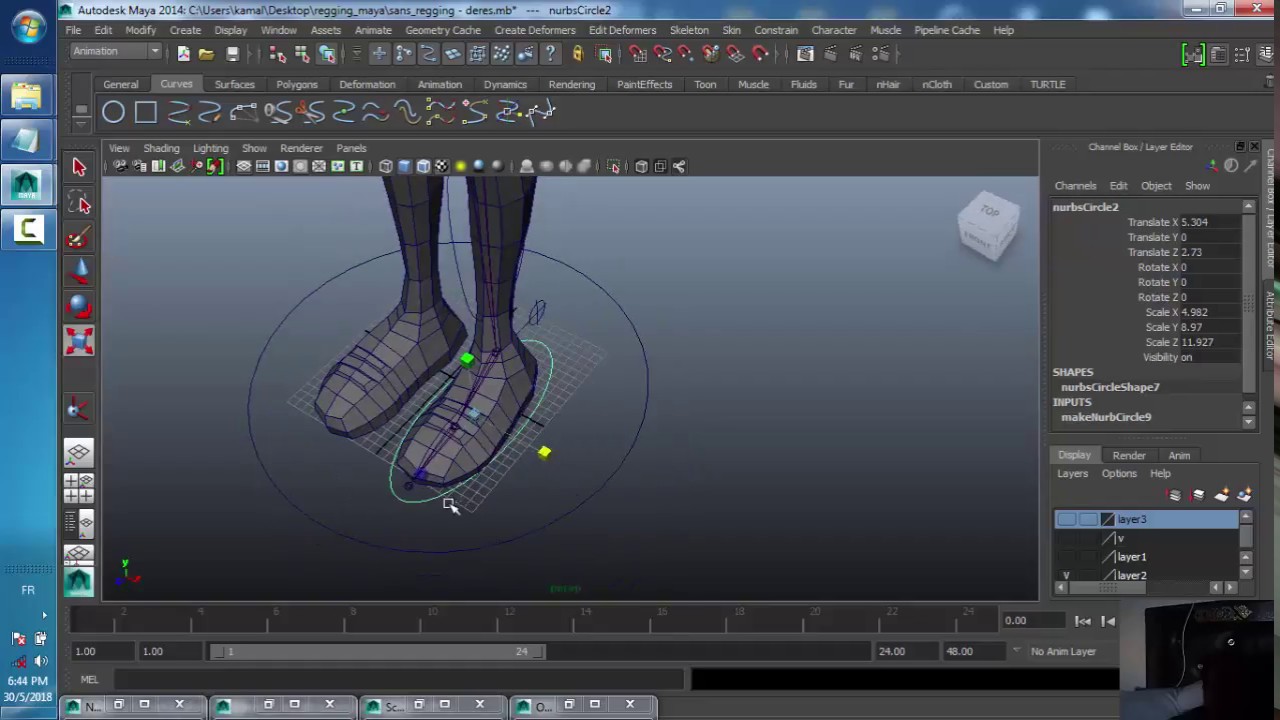Activate the Scale tool
This screenshot has width=1280, height=720.
(x=79, y=341)
